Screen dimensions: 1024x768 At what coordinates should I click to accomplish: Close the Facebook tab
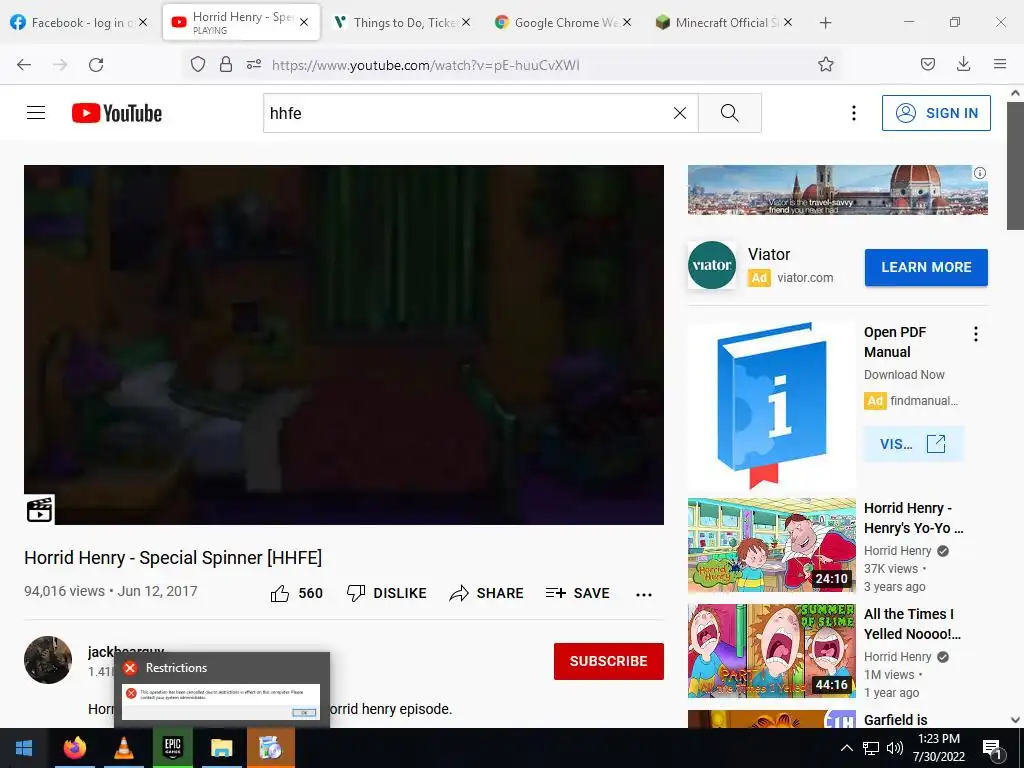pos(143,22)
